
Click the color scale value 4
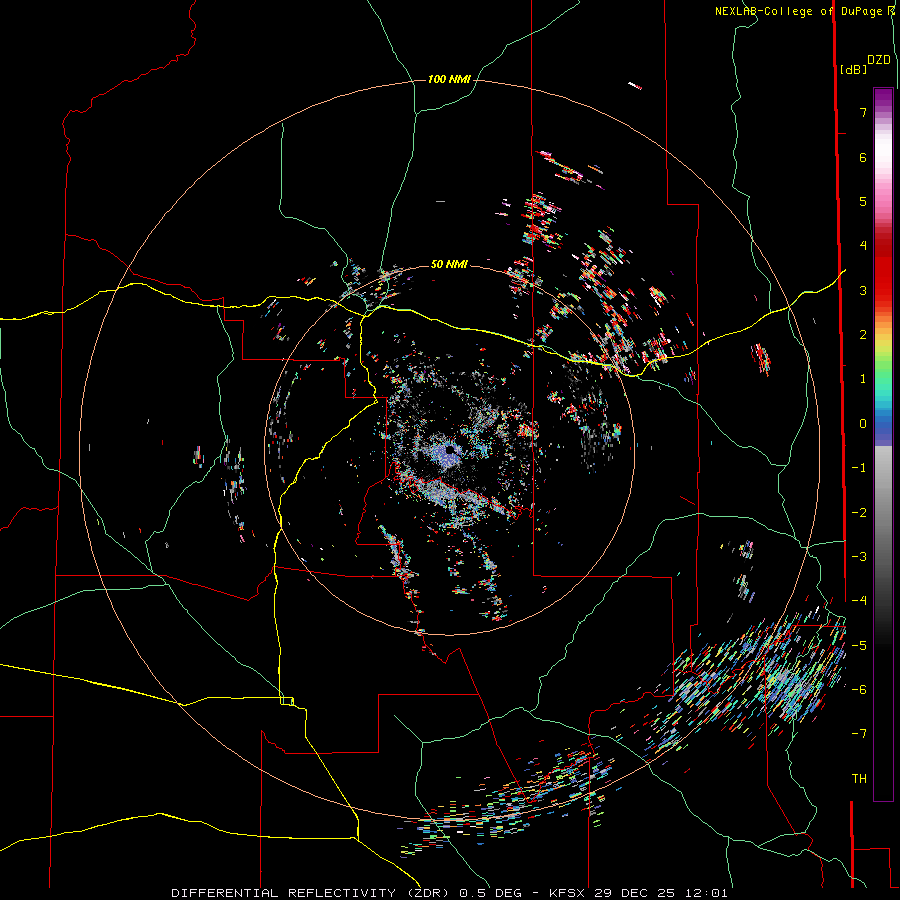pos(863,246)
